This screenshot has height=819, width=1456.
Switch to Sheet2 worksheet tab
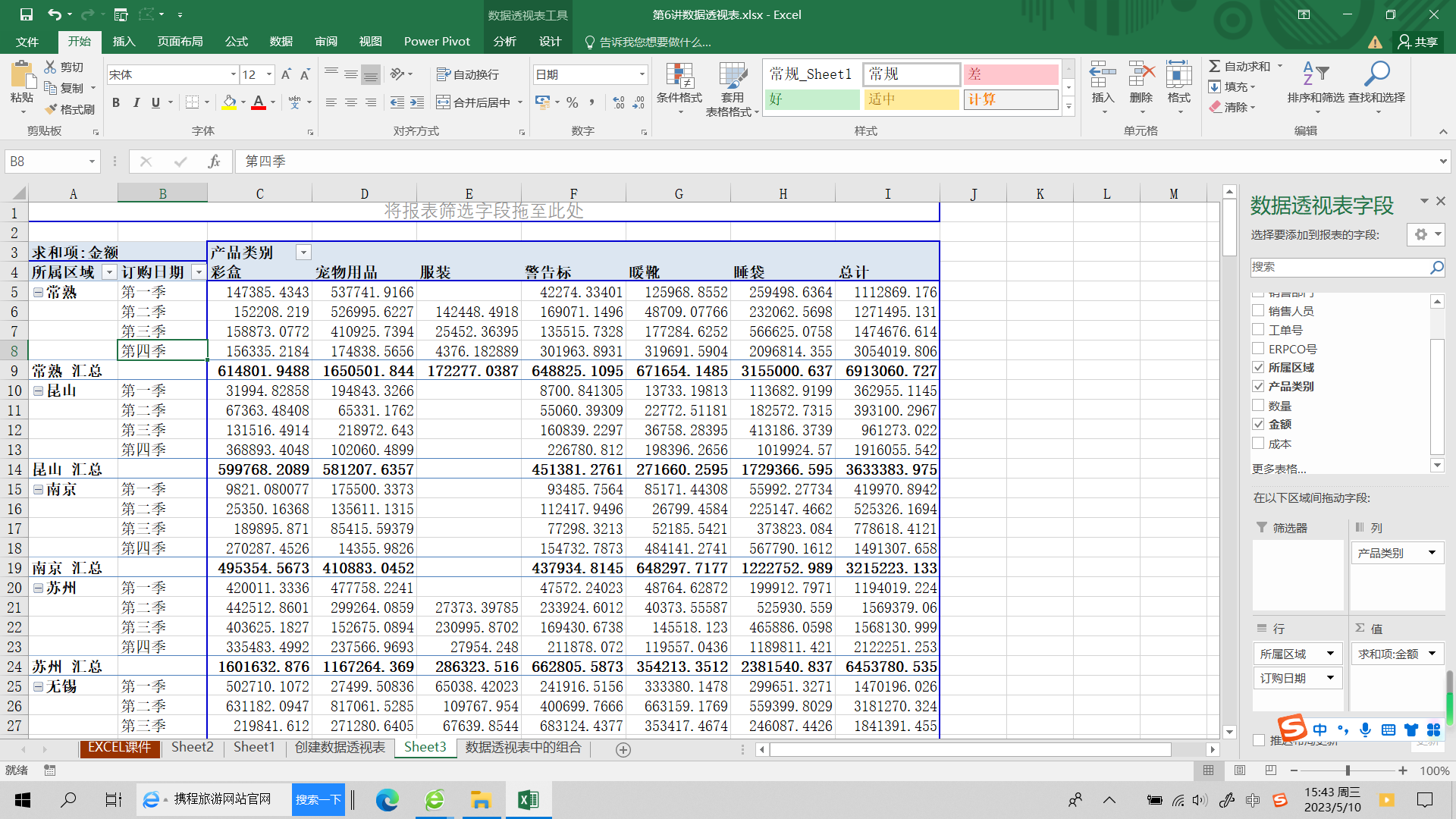point(192,748)
